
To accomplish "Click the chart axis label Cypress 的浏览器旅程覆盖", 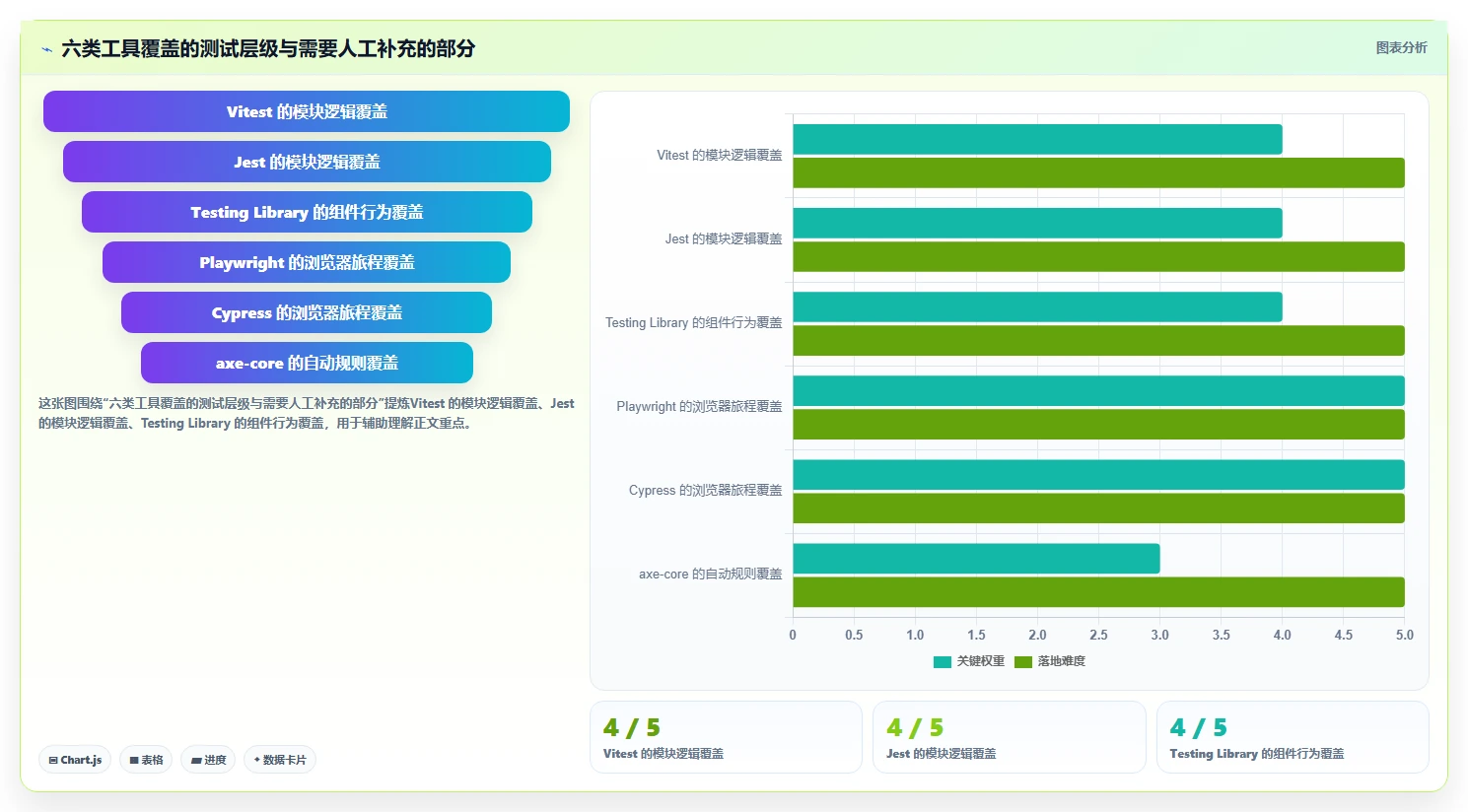I will click(706, 490).
